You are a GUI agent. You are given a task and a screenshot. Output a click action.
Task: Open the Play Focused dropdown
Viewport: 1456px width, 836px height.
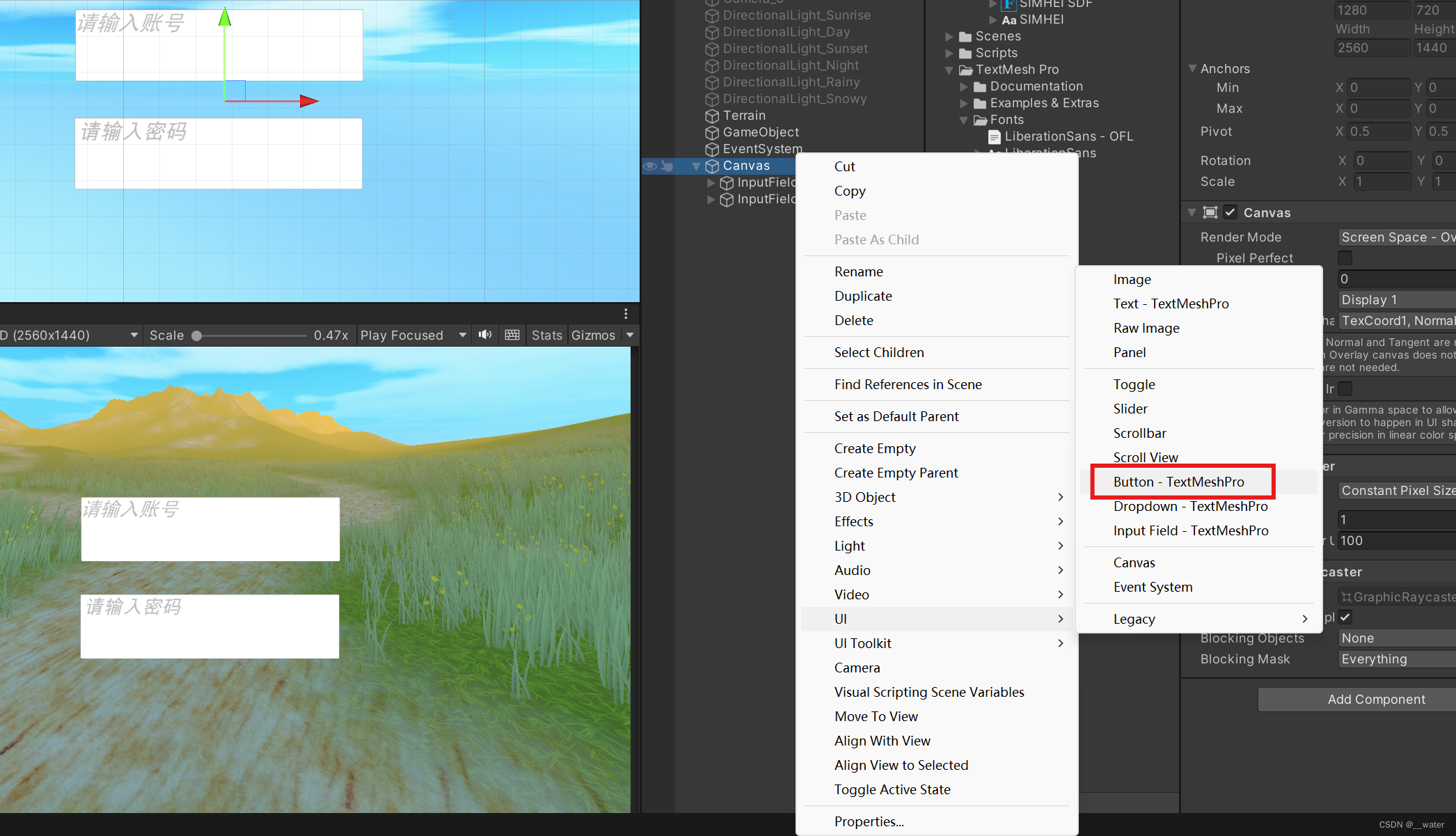413,336
